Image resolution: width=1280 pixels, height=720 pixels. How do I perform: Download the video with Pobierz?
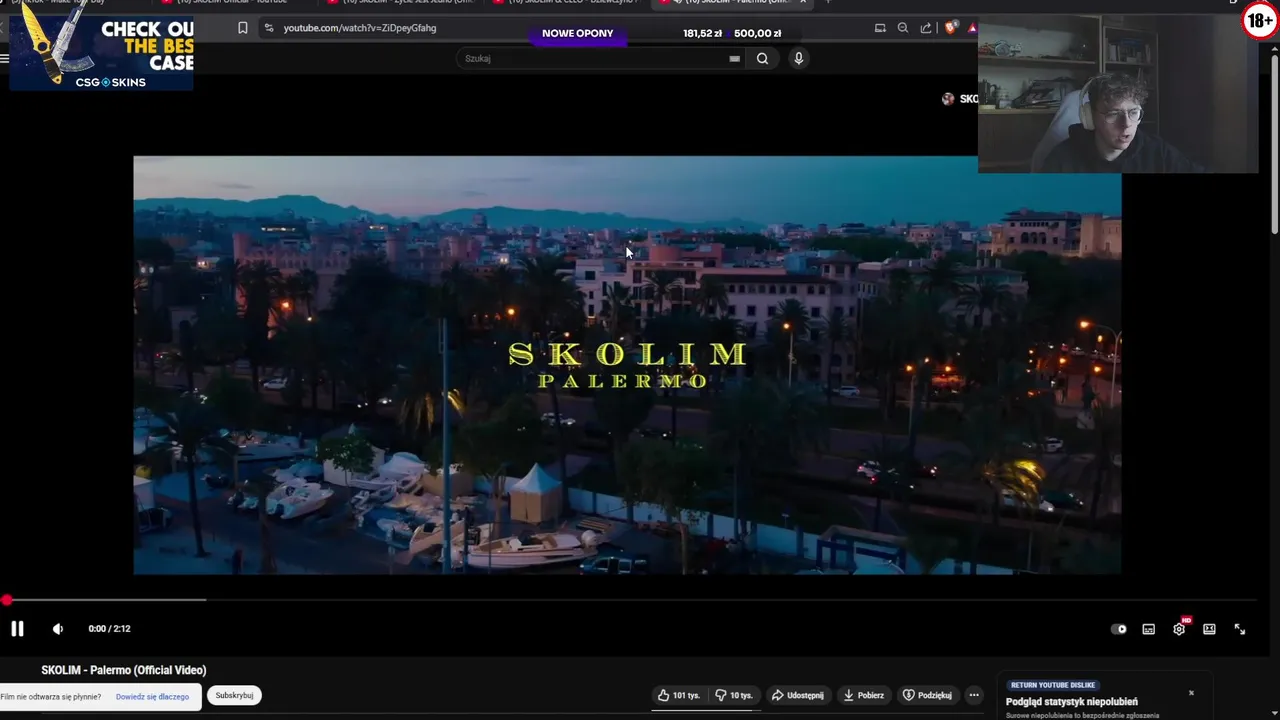863,695
